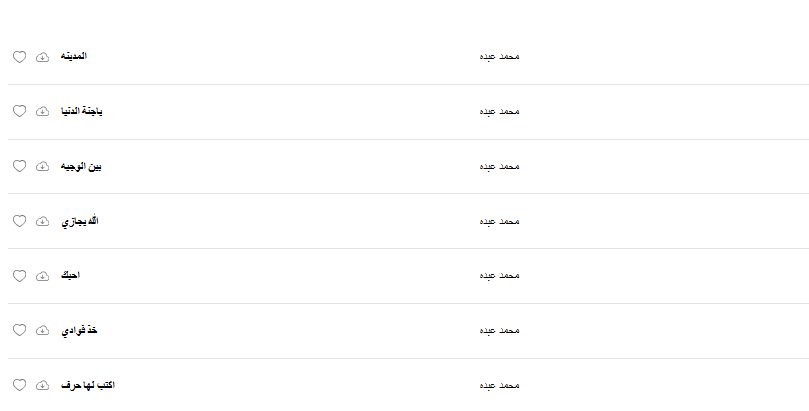Open artist محمد عبده in the المدينه row

(499, 57)
